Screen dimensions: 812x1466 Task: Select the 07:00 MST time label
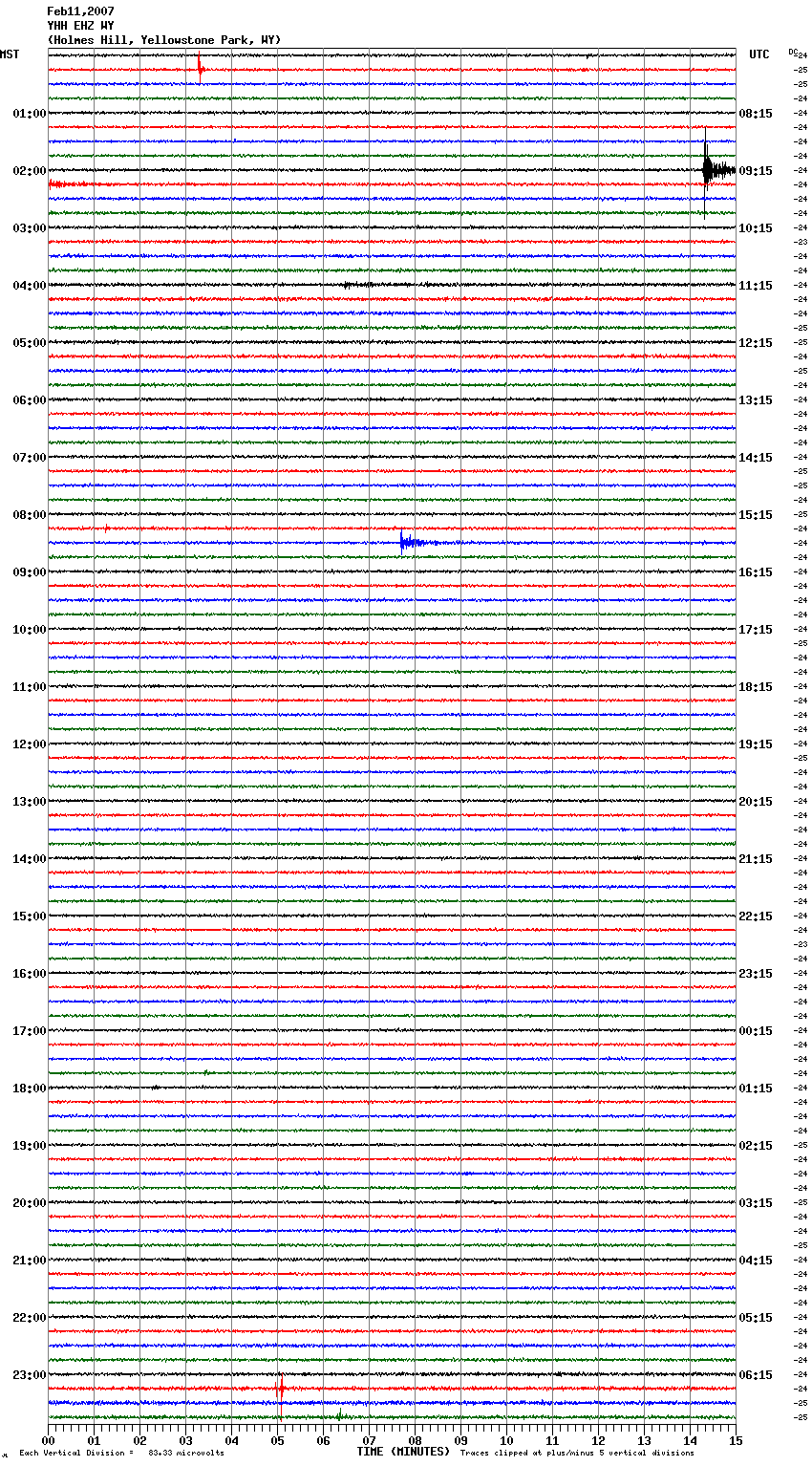pos(29,458)
